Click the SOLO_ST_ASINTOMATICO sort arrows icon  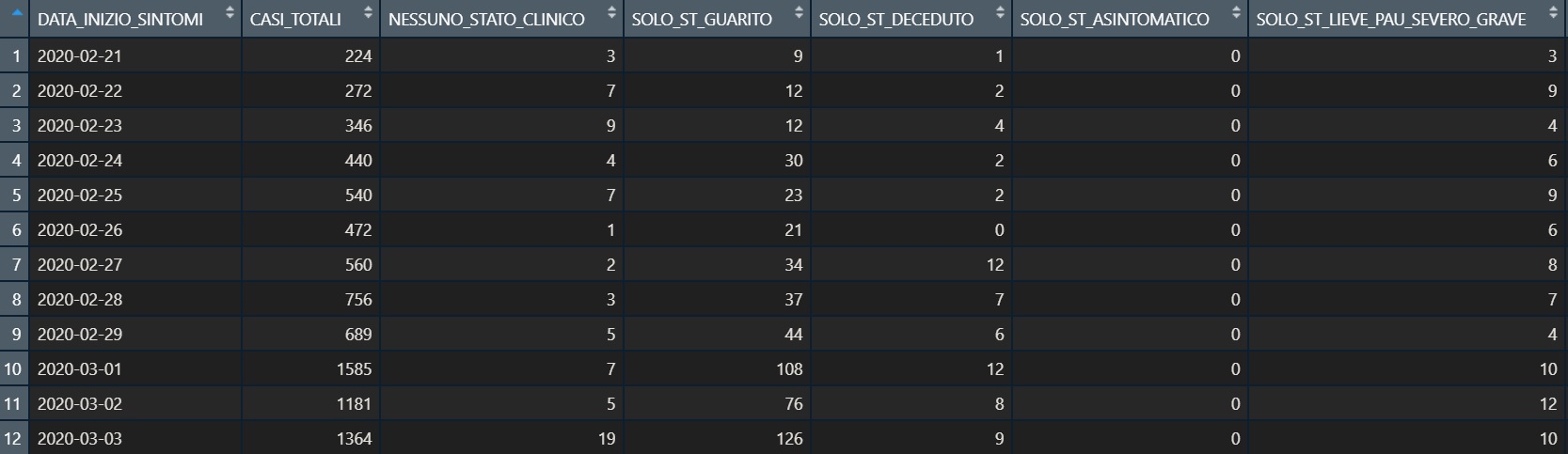(x=1236, y=14)
